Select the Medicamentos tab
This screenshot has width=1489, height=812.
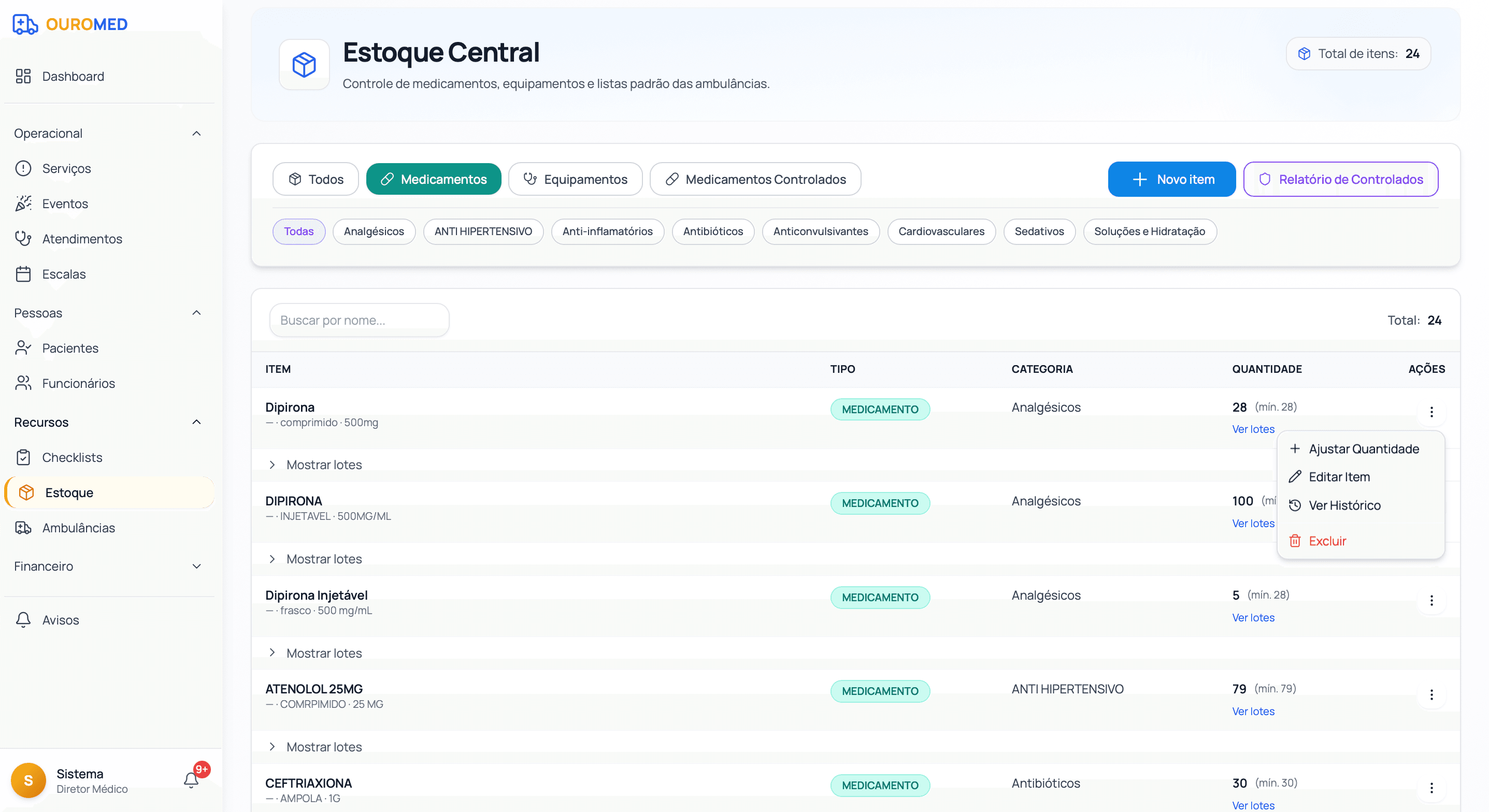(x=434, y=179)
